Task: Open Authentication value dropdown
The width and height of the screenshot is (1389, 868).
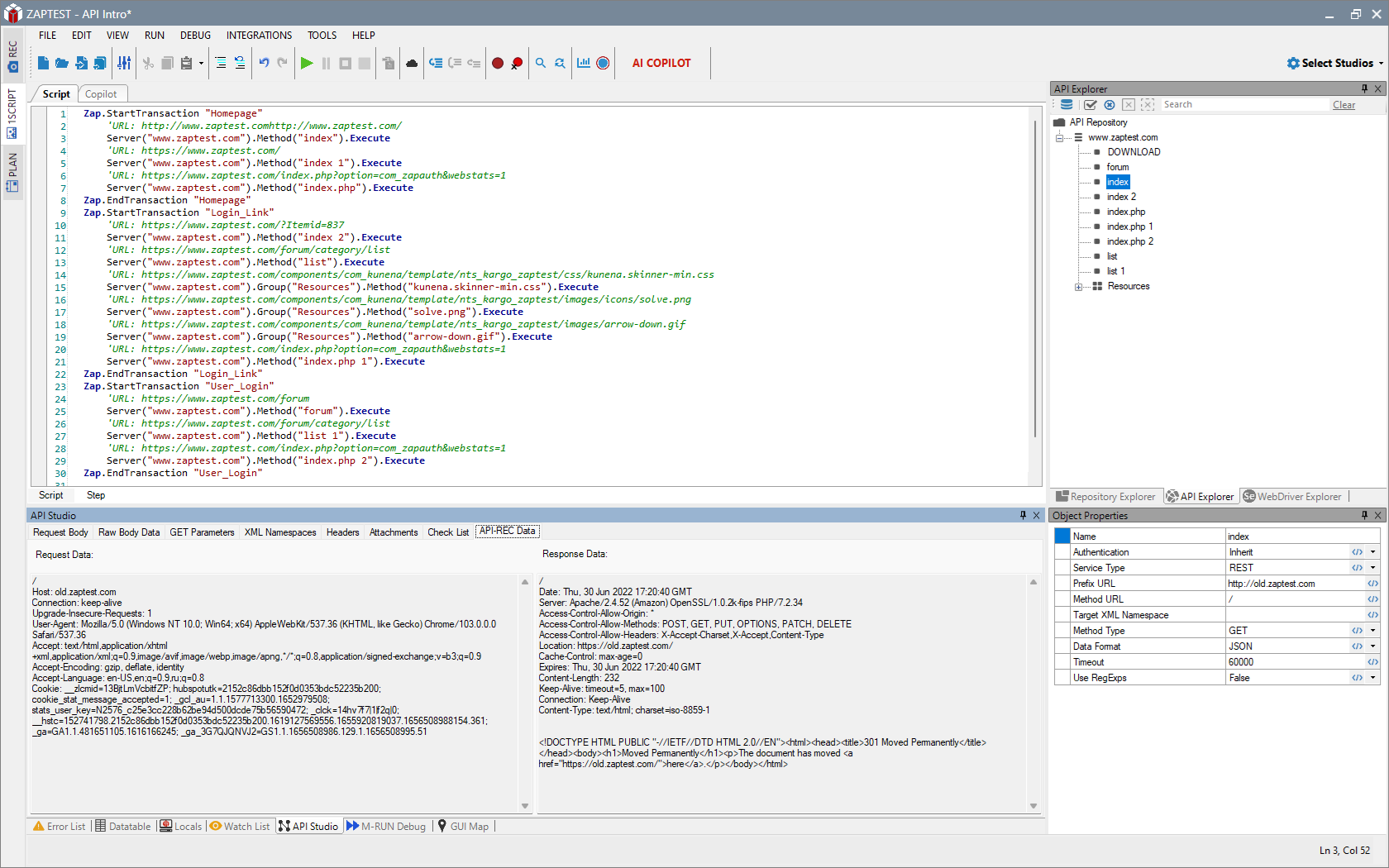Action: [1373, 552]
